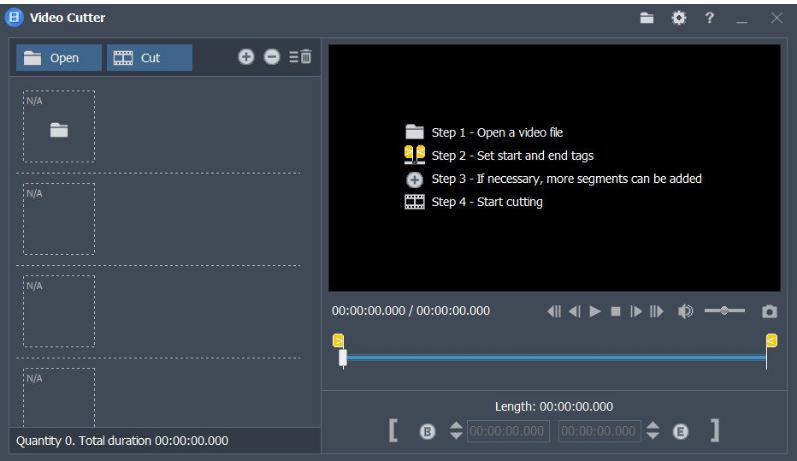Viewport: 797px width, 461px height.
Task: Click Step 4 film icon in preview
Action: (x=414, y=202)
